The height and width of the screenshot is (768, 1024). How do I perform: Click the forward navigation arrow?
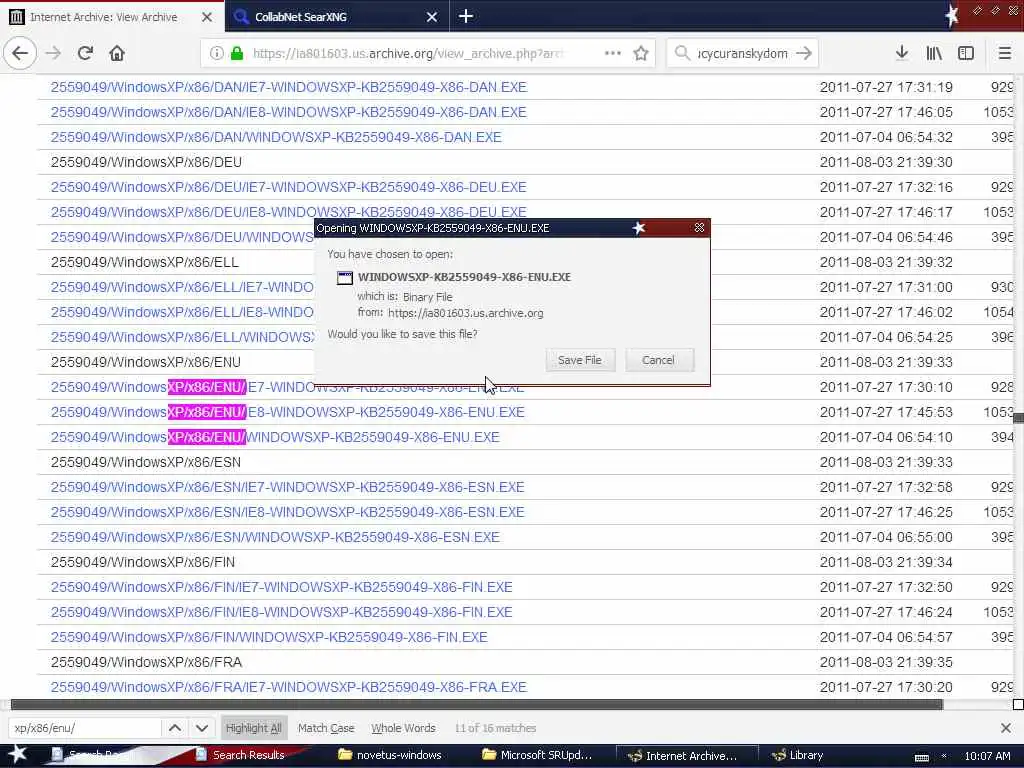[54, 53]
